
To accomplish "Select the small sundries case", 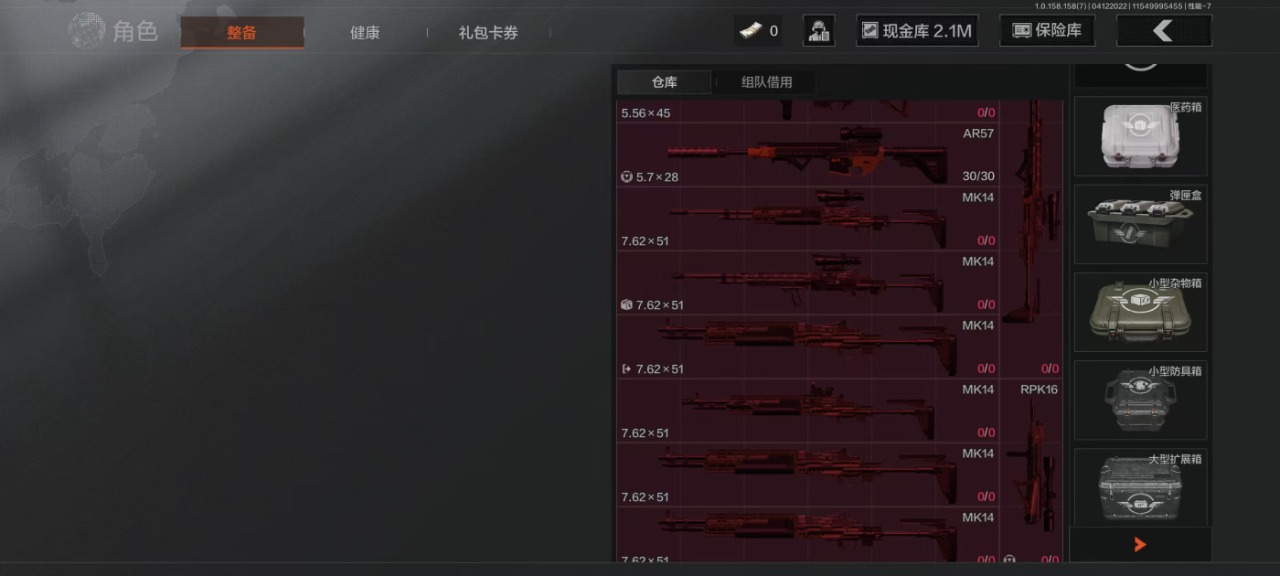I will [x=1140, y=312].
